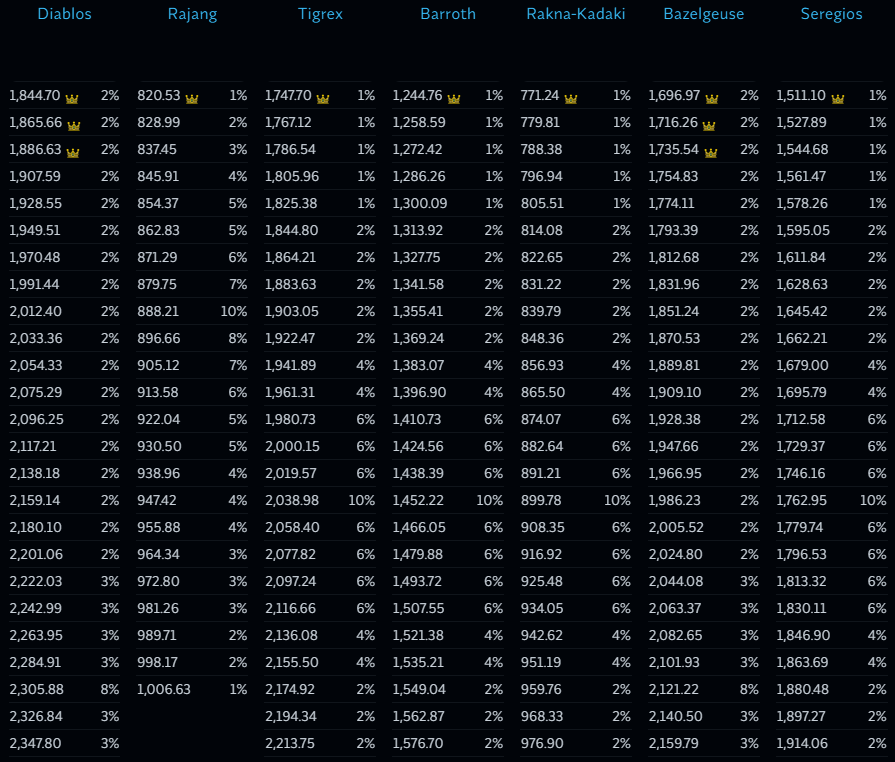Click the 7% beside Rajang 879.75
Screen dimensions: 895x762
point(238,284)
